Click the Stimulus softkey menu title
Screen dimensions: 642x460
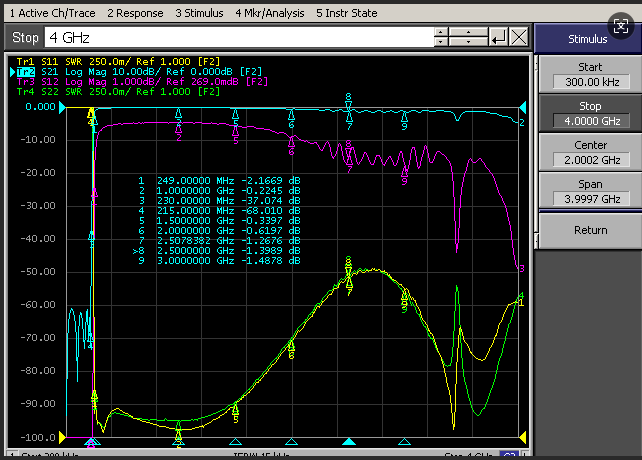(x=587, y=39)
